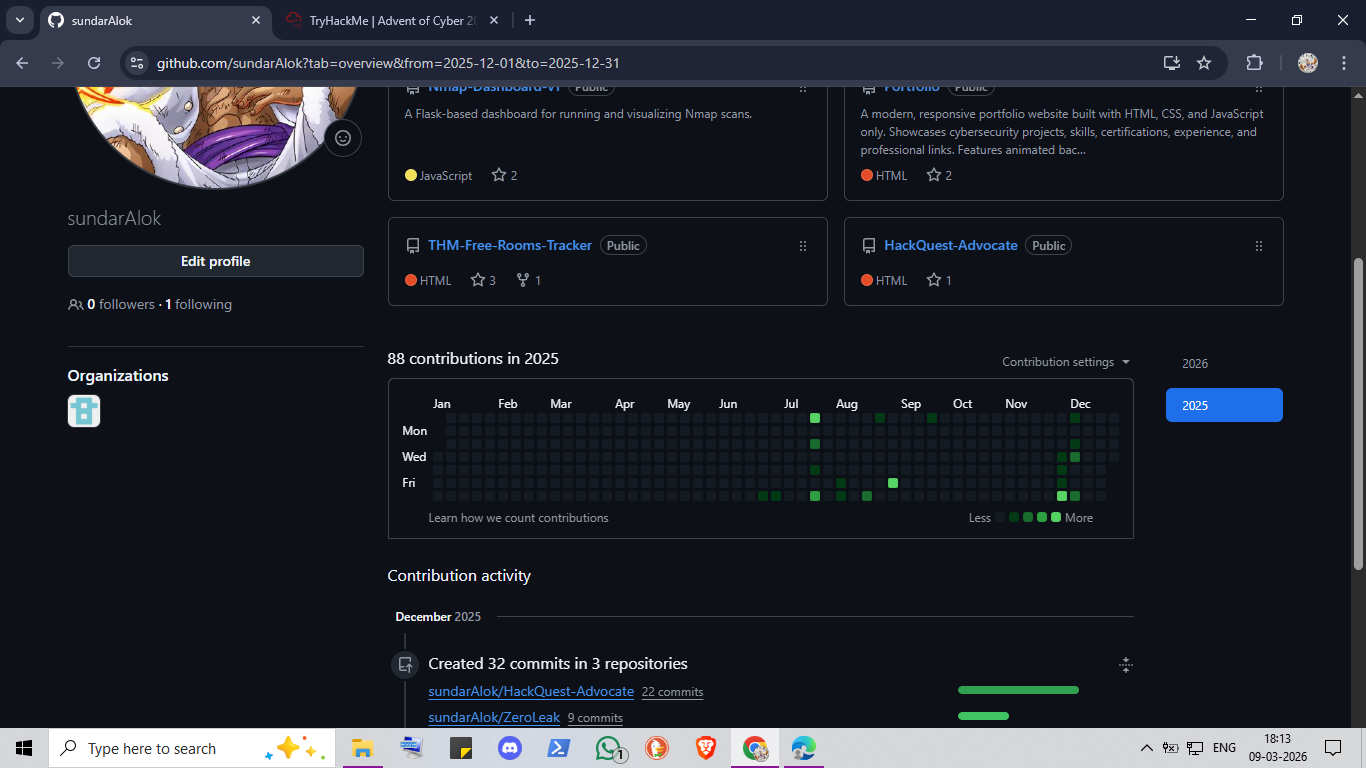Open the THM-Free-Rooms-Tracker repository link
The image size is (1366, 768).
click(x=510, y=245)
